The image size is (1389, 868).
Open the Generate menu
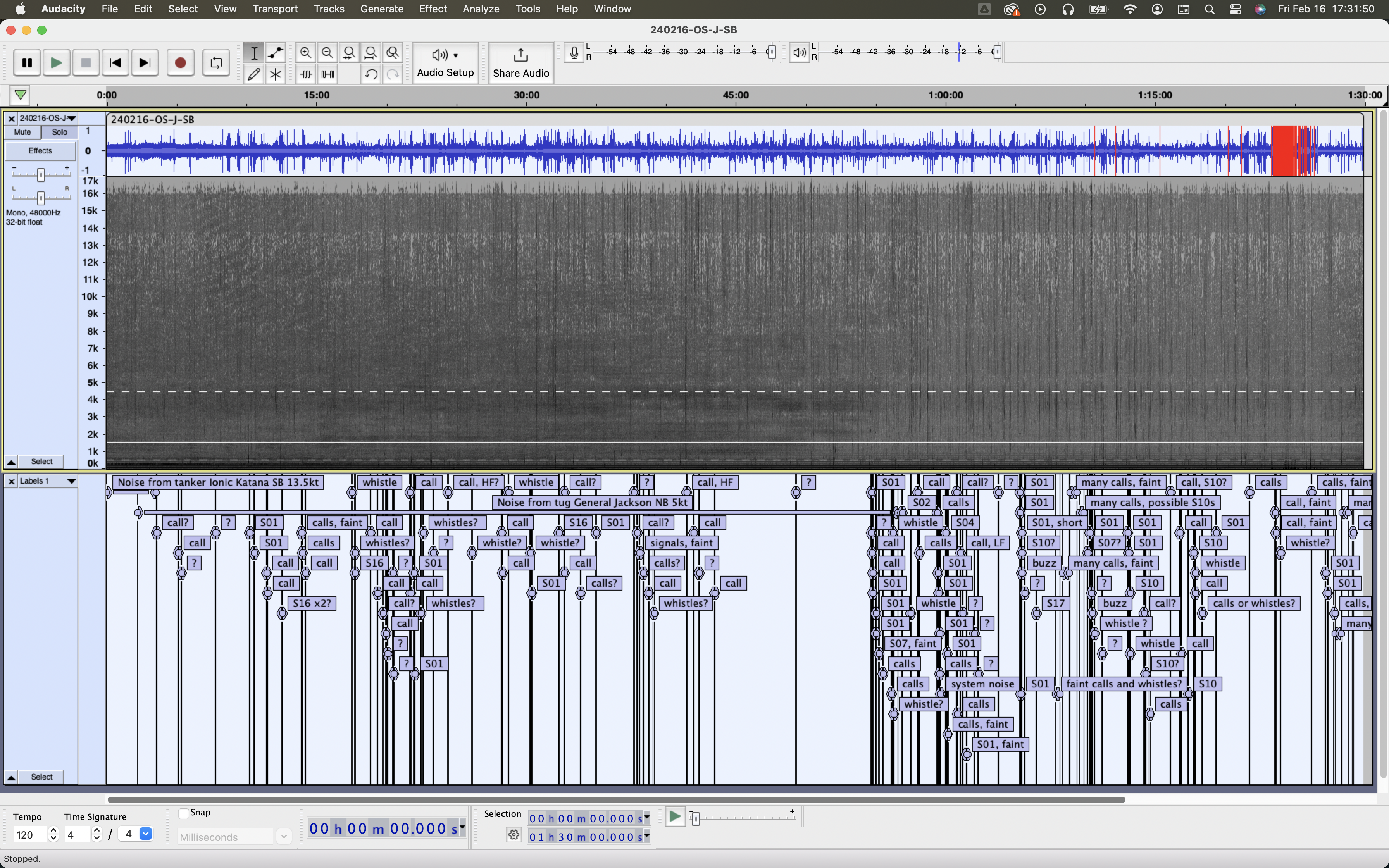point(382,9)
